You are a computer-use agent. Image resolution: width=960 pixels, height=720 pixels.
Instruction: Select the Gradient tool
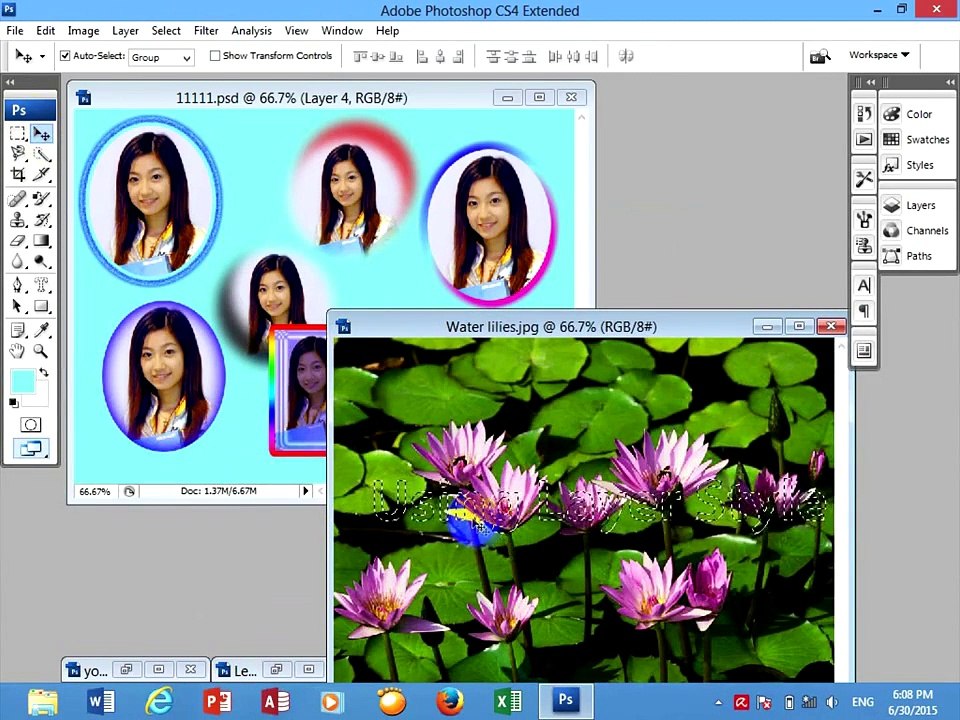pyautogui.click(x=42, y=241)
